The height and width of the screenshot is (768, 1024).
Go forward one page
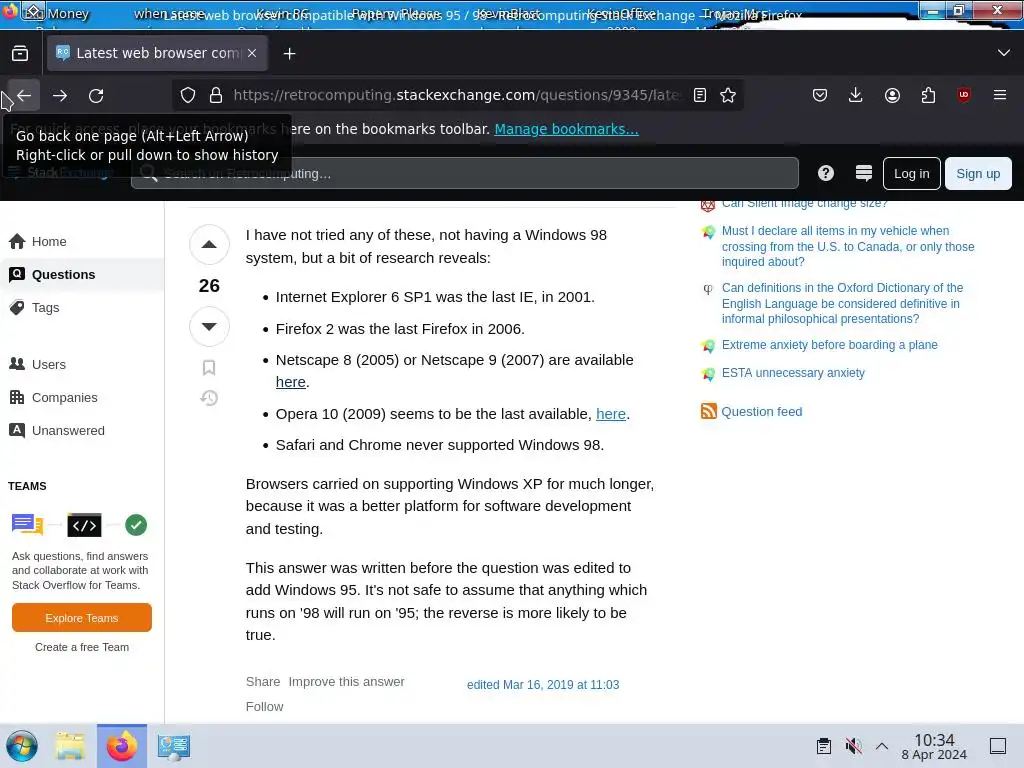point(60,95)
